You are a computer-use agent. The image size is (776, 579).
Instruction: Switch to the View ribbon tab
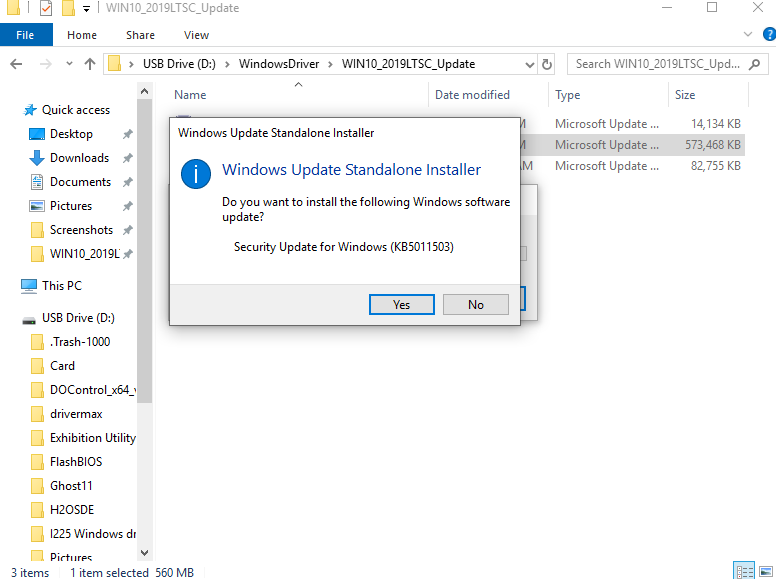pyautogui.click(x=196, y=35)
